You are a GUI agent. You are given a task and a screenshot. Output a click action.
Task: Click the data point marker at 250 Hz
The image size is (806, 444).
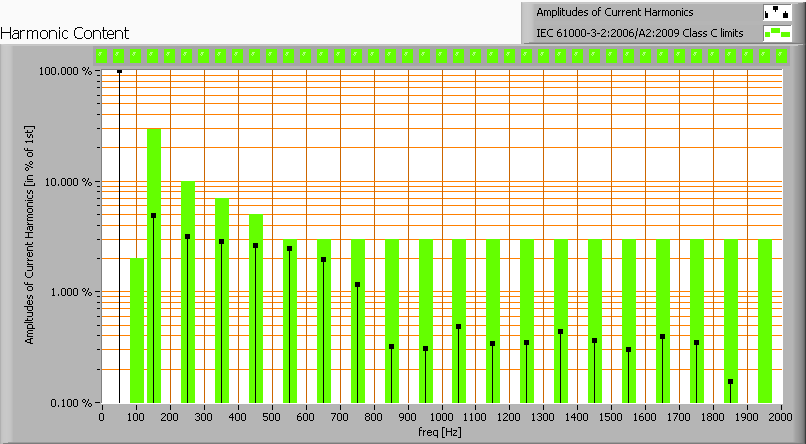(188, 237)
